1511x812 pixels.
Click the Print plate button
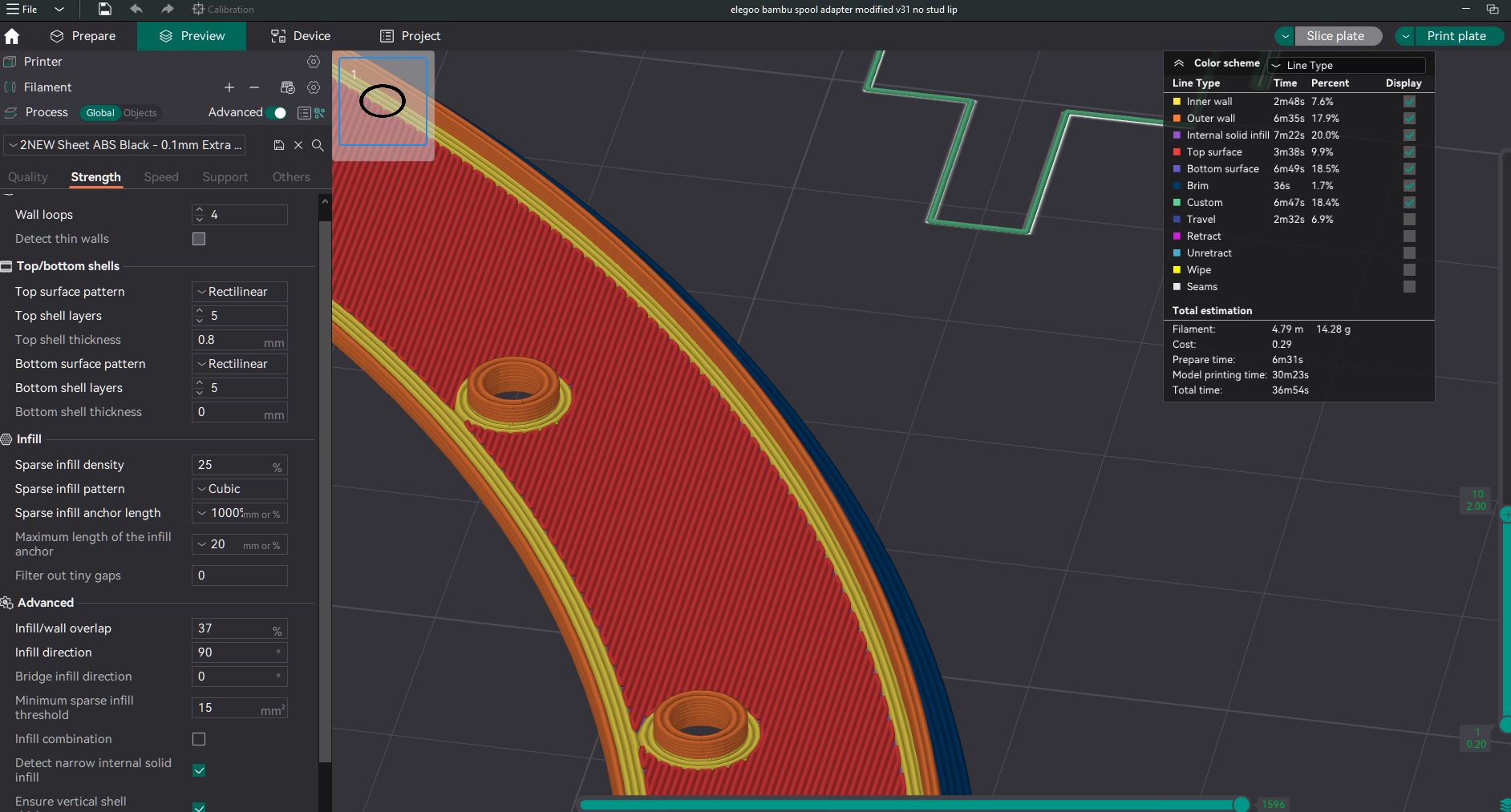(x=1456, y=36)
